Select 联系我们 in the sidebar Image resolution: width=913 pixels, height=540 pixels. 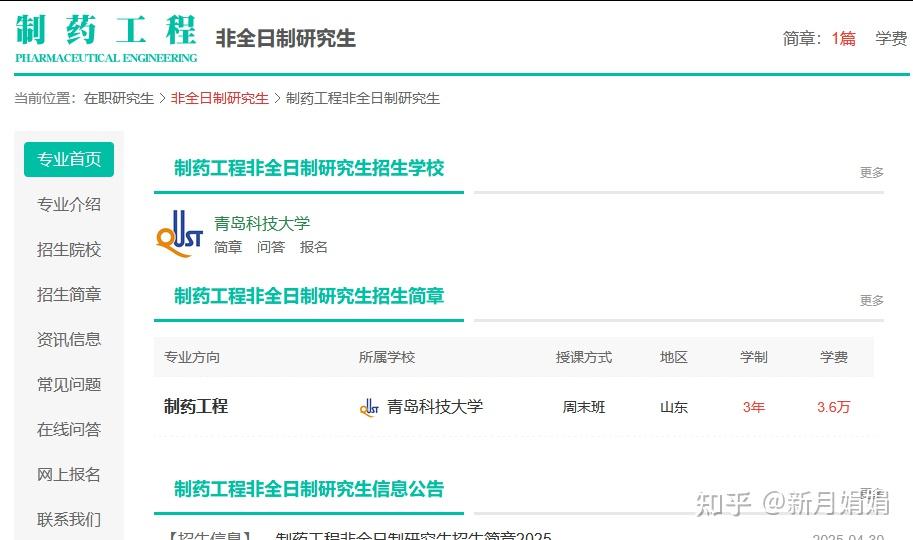click(69, 519)
